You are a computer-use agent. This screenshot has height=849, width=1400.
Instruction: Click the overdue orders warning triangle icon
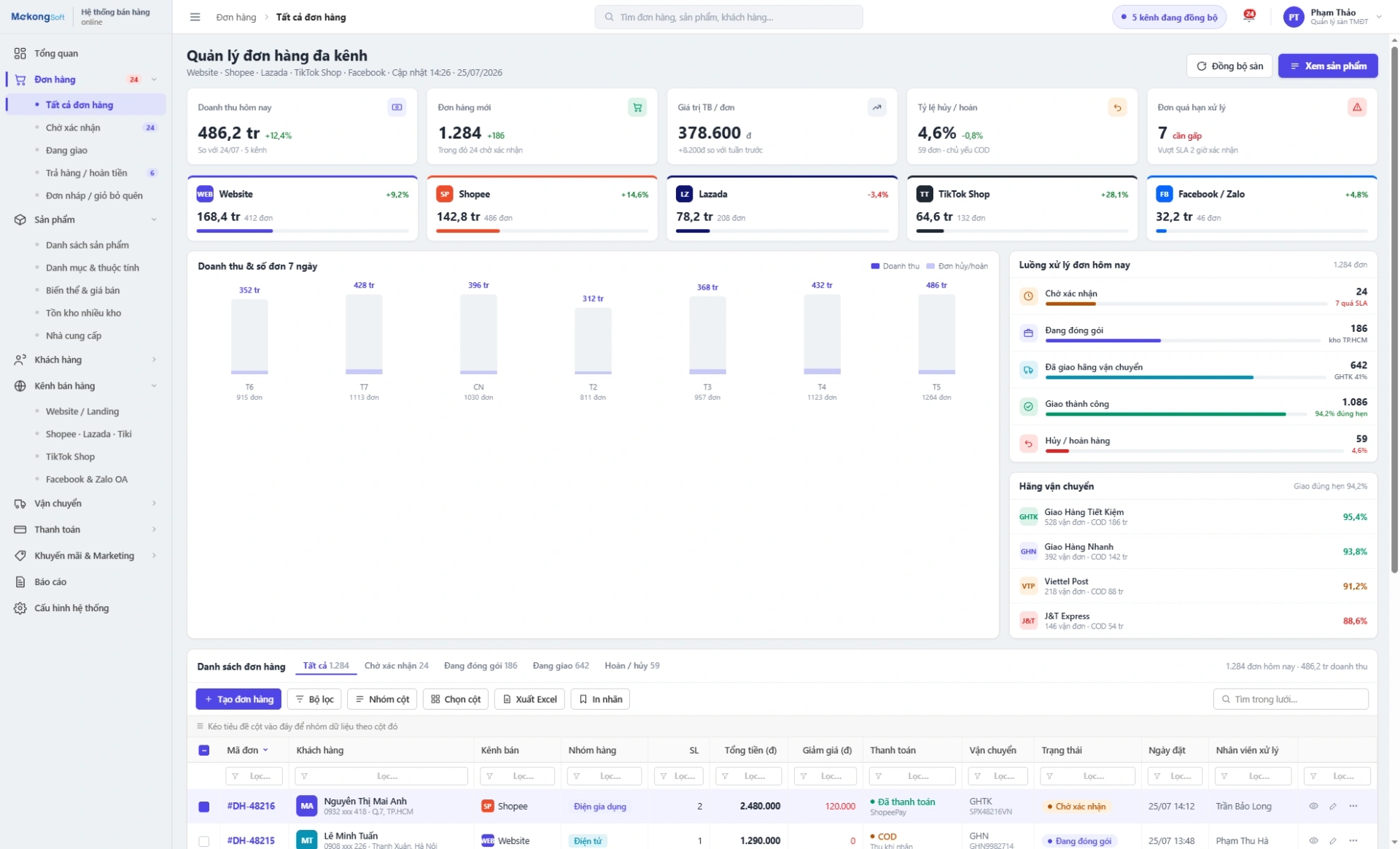[1357, 107]
